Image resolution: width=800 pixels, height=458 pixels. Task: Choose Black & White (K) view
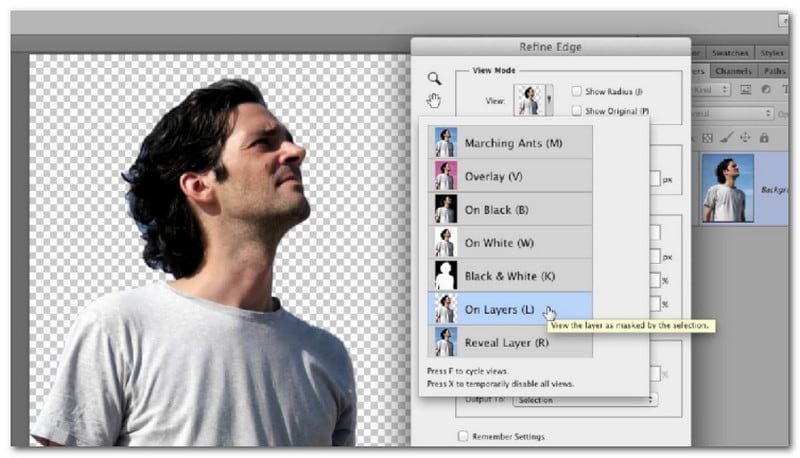coord(510,276)
